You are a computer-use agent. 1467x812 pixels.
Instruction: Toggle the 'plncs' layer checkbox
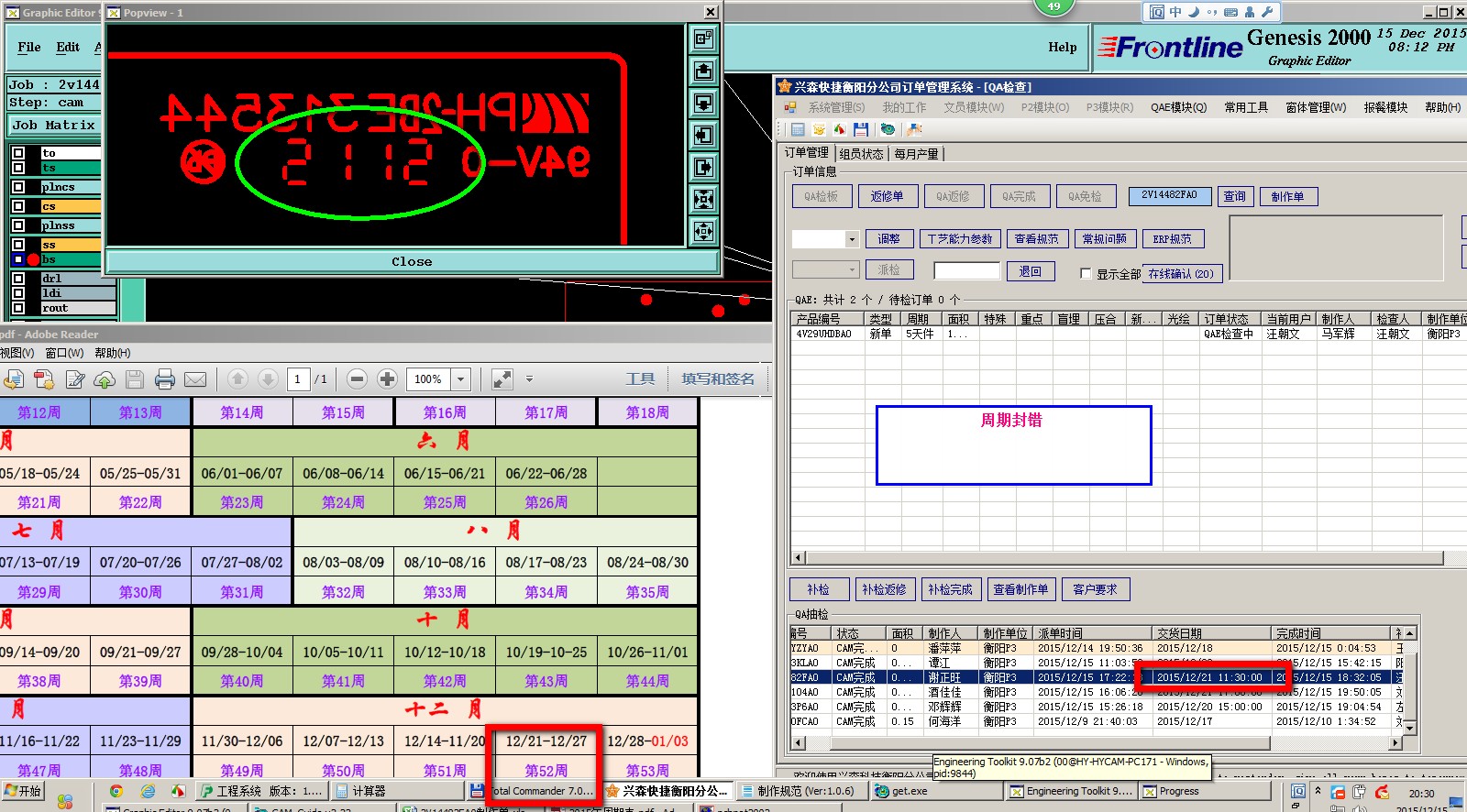pyautogui.click(x=18, y=187)
